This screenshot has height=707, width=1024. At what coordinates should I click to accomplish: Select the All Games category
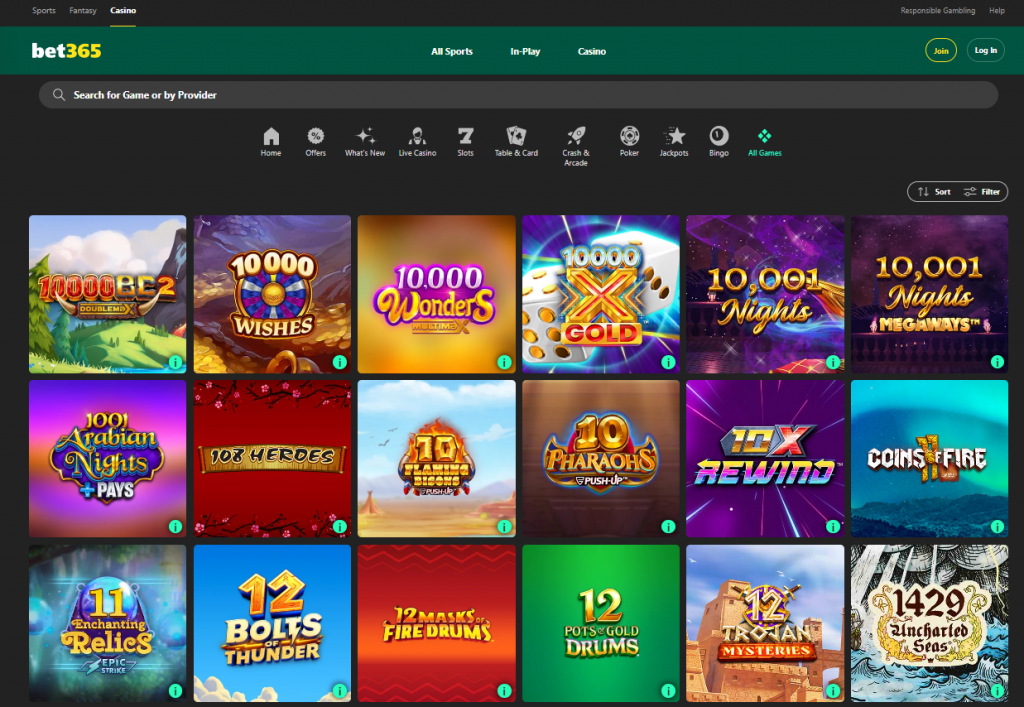[764, 142]
